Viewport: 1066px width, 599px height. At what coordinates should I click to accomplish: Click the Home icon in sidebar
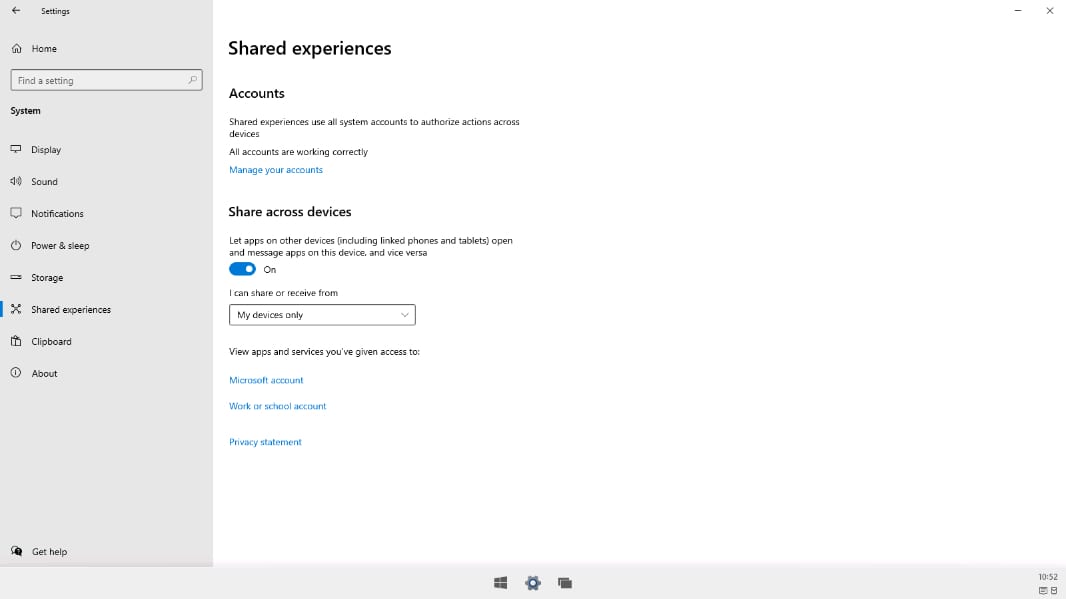pyautogui.click(x=16, y=48)
